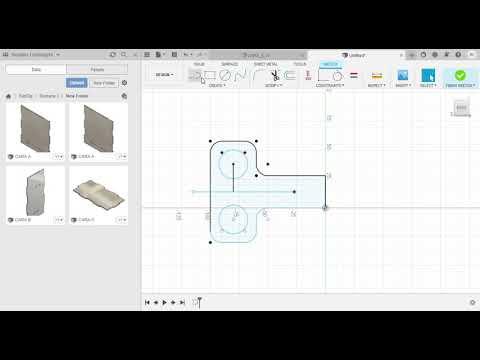
Task: Open the notifications bell
Action: 447,54
